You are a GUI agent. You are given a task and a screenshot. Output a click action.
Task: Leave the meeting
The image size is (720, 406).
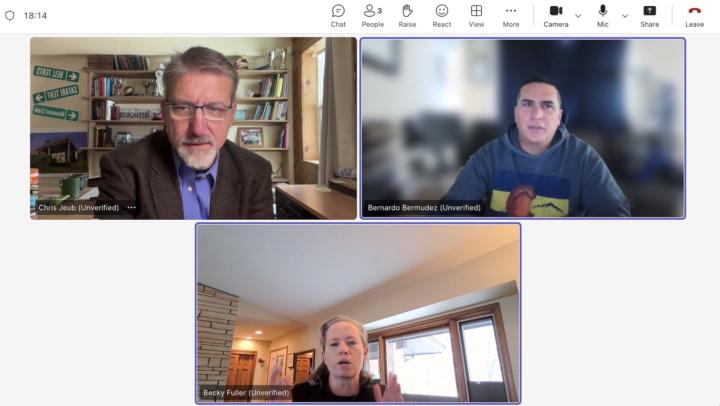[694, 16]
